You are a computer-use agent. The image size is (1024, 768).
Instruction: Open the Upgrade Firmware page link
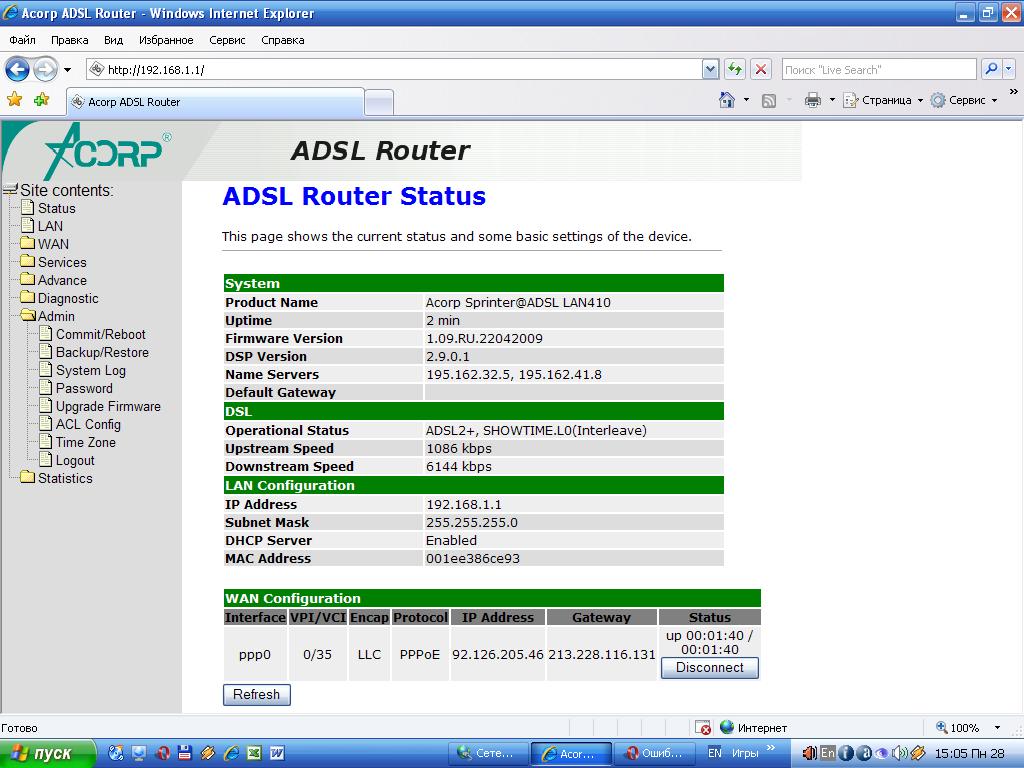point(107,406)
